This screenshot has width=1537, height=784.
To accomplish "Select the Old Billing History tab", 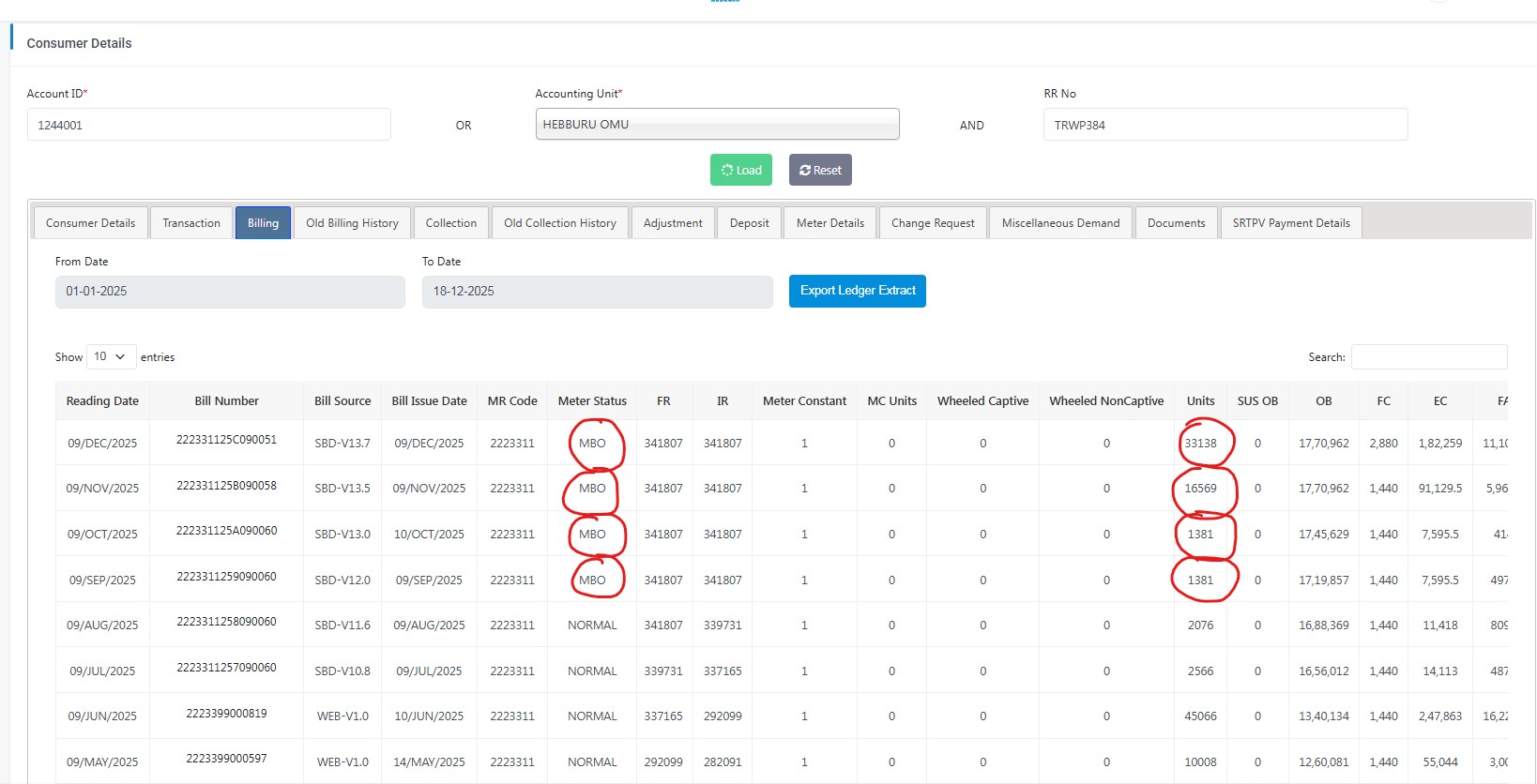I will point(352,223).
